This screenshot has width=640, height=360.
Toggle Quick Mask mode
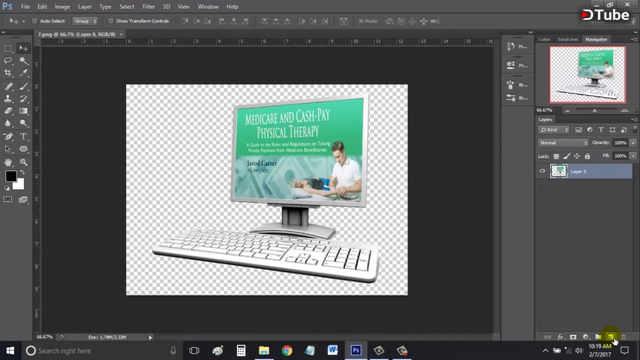[x=8, y=199]
